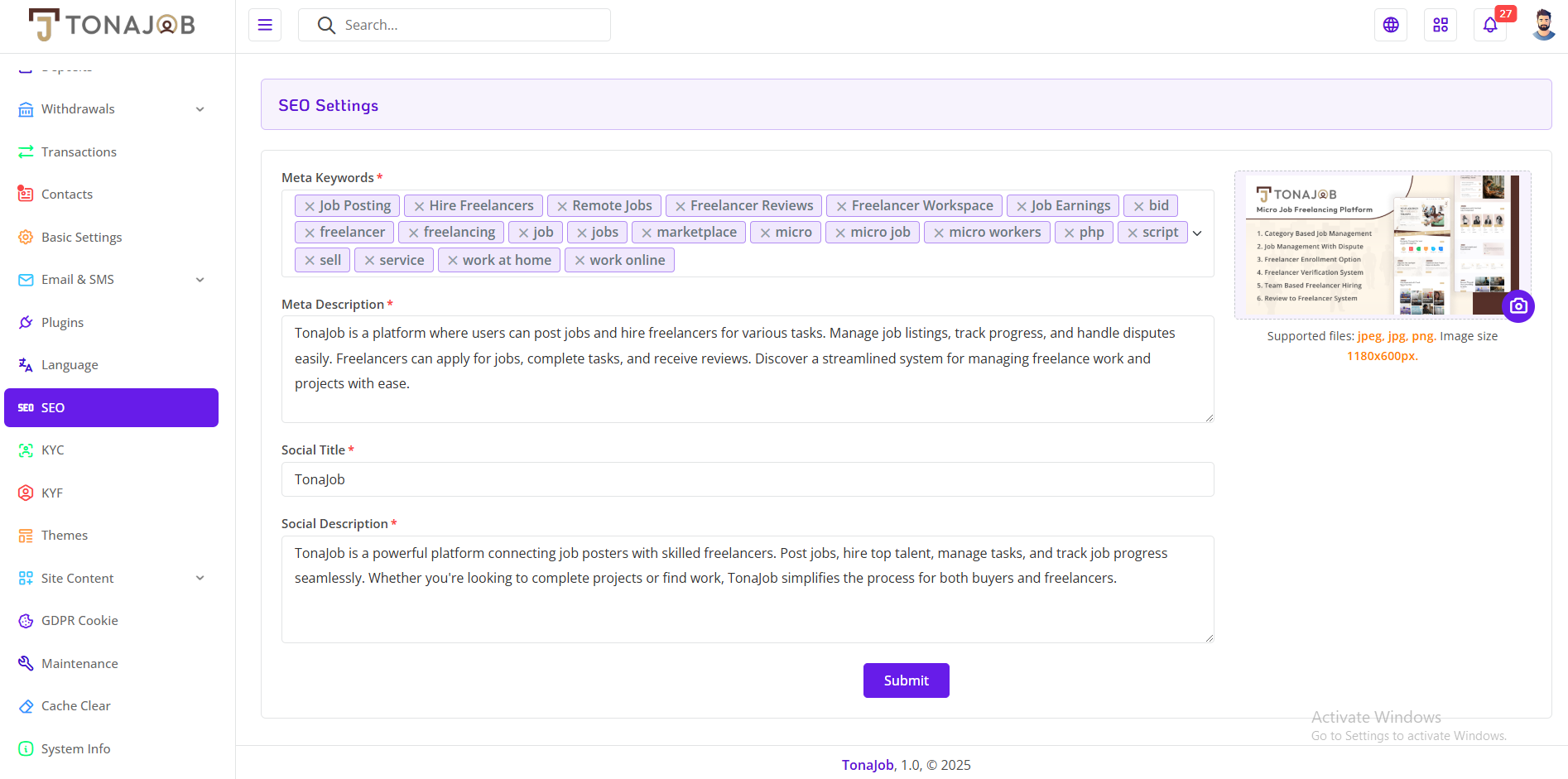
Task: Click the camera upload icon on image
Action: pyautogui.click(x=1518, y=306)
